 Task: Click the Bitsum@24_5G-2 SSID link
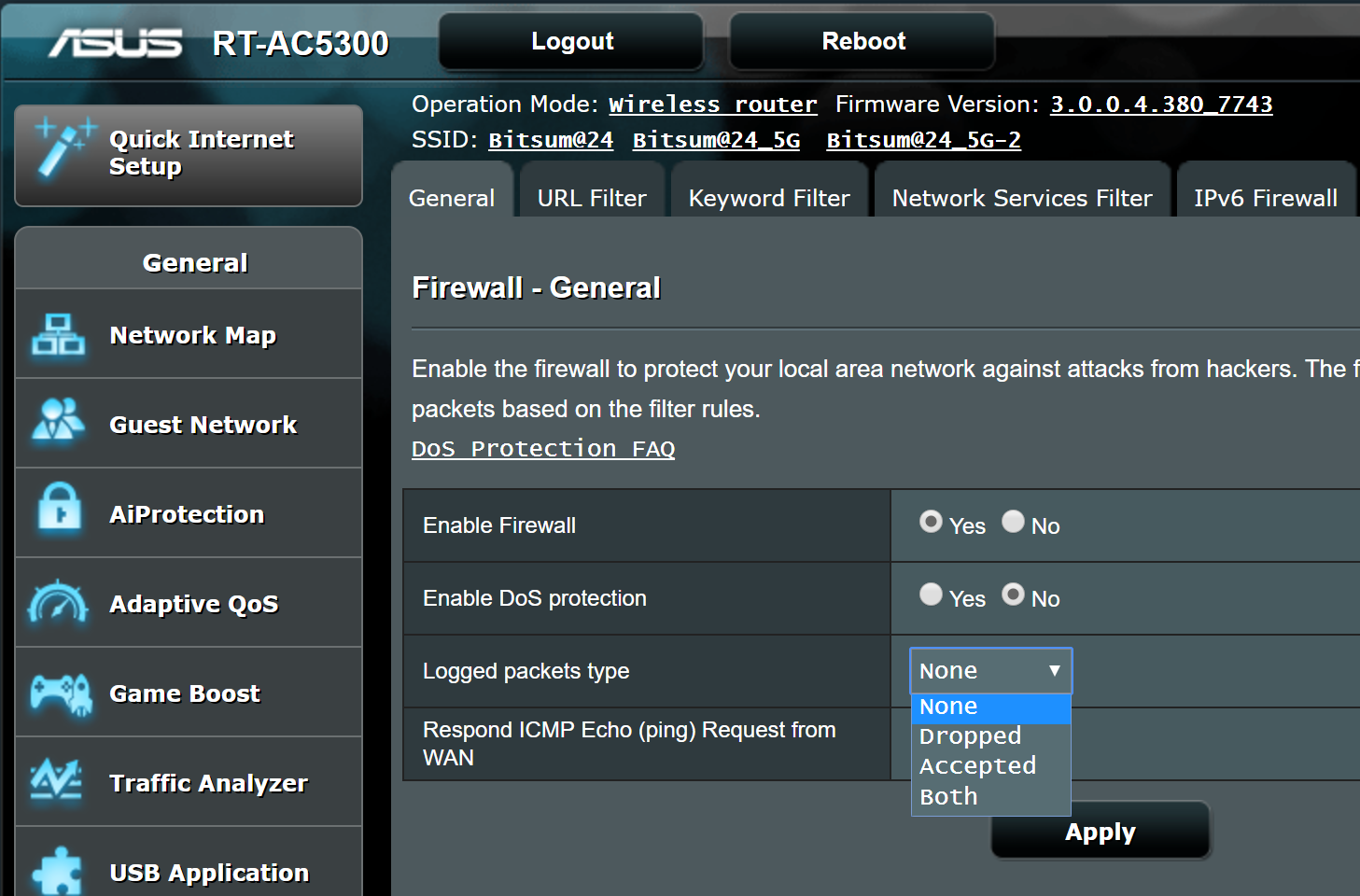coord(923,140)
